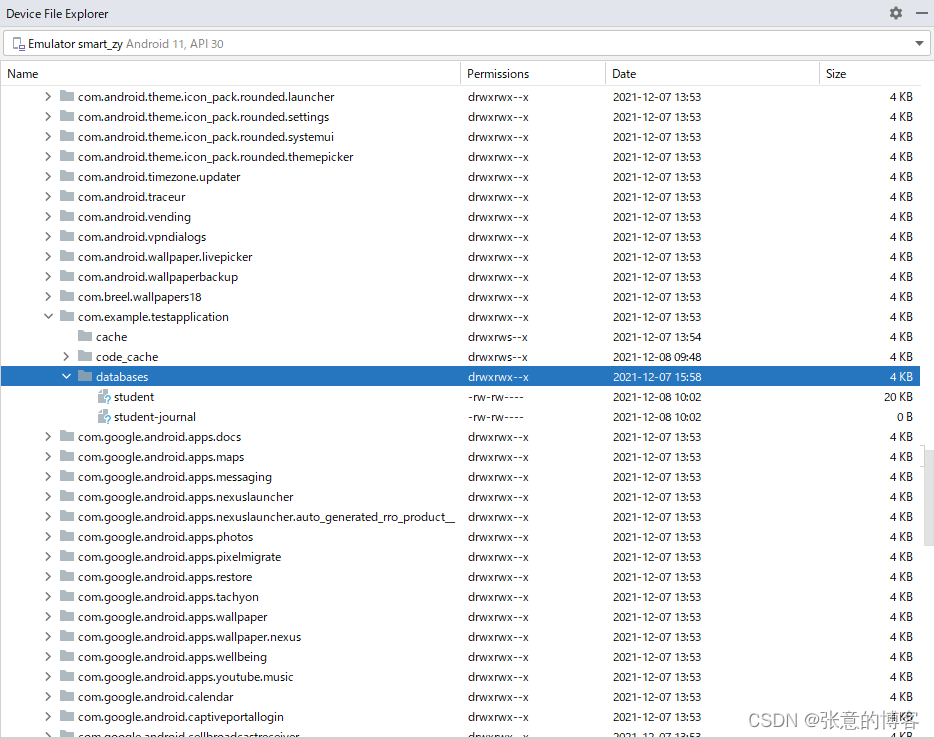Screen dimensions: 934x739
Task: Click the databases folder icon
Action: click(85, 376)
